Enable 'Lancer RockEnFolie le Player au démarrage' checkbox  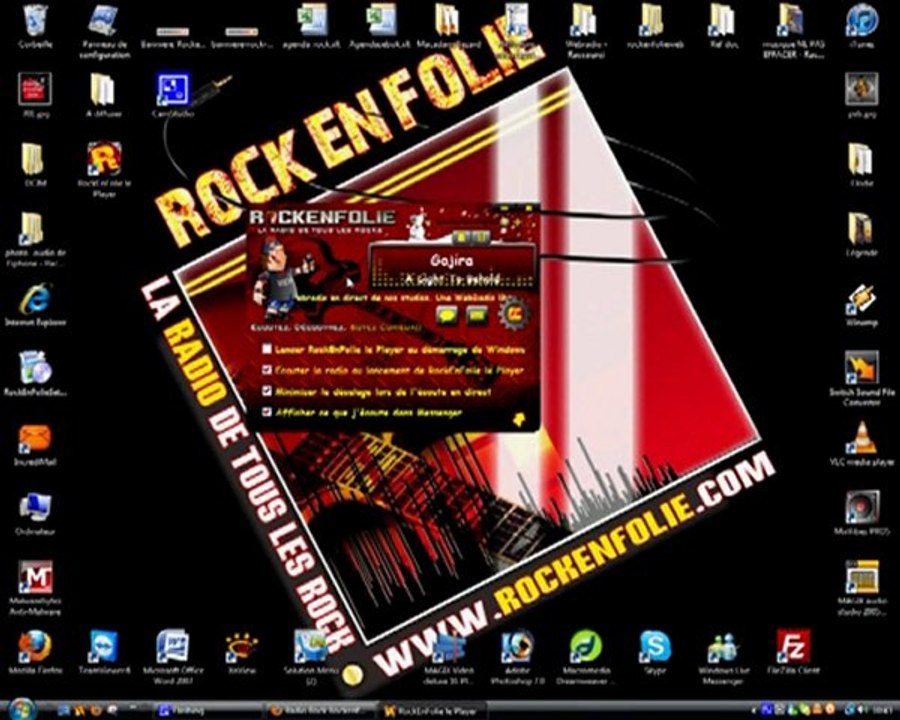click(x=266, y=349)
